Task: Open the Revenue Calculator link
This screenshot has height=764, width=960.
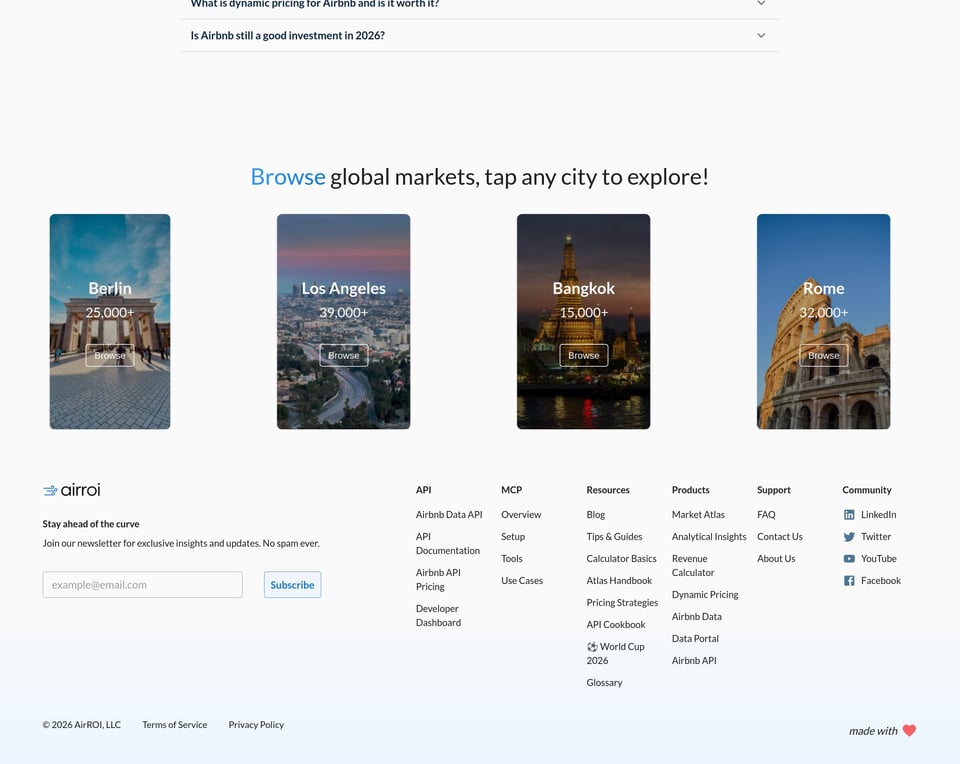Action: [x=693, y=566]
